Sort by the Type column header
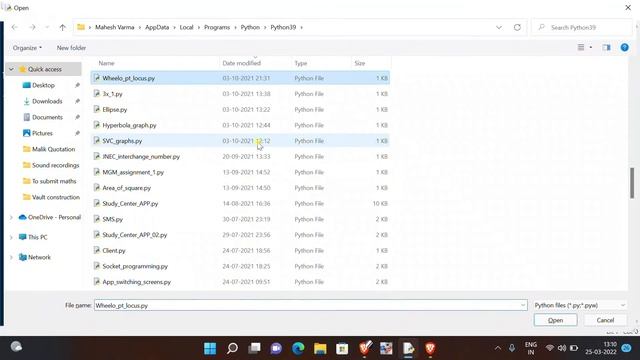 click(x=300, y=63)
